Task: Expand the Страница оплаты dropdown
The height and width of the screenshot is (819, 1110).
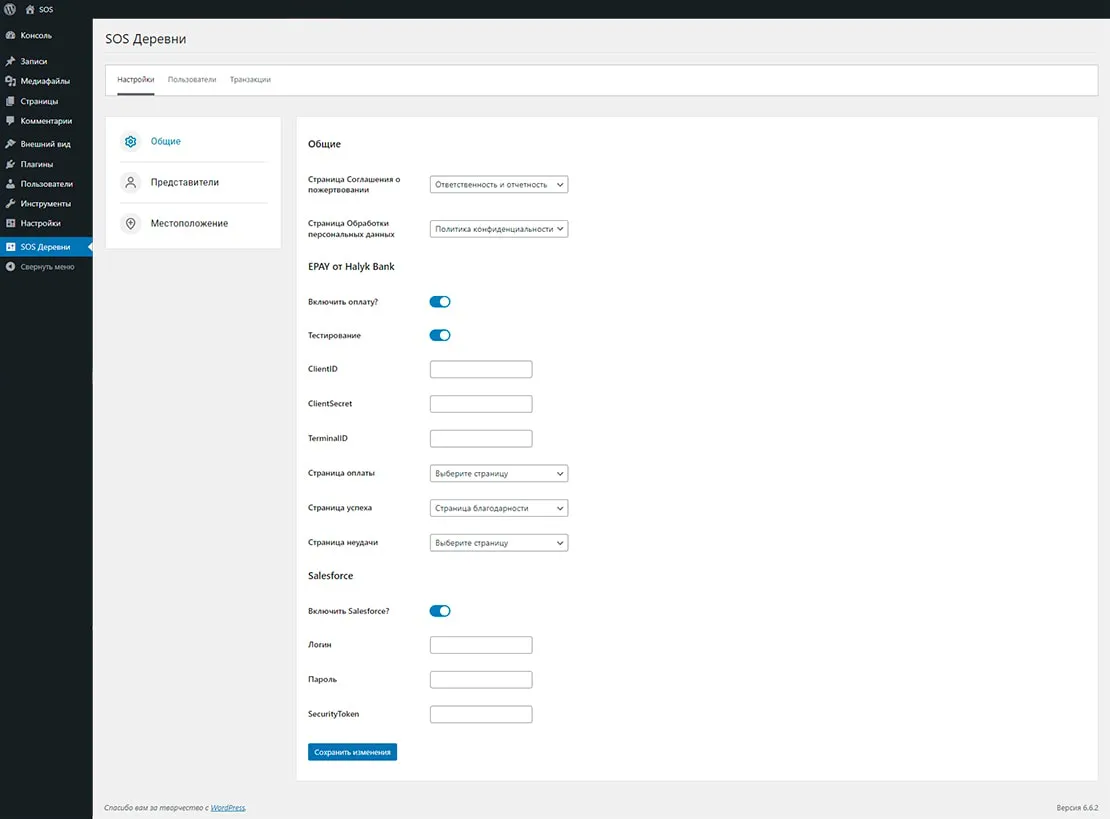Action: pyautogui.click(x=498, y=474)
